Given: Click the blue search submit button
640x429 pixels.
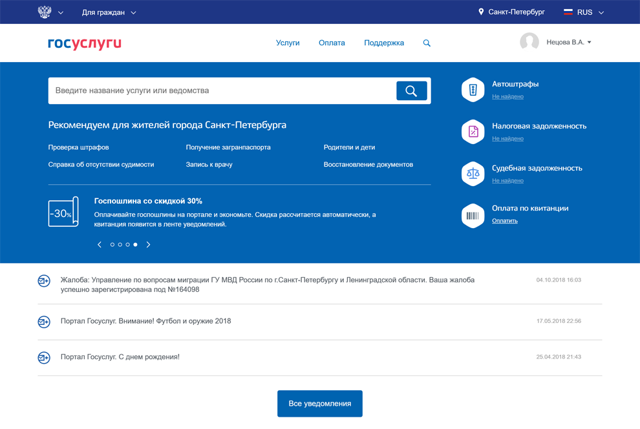Looking at the screenshot, I should pos(411,91).
